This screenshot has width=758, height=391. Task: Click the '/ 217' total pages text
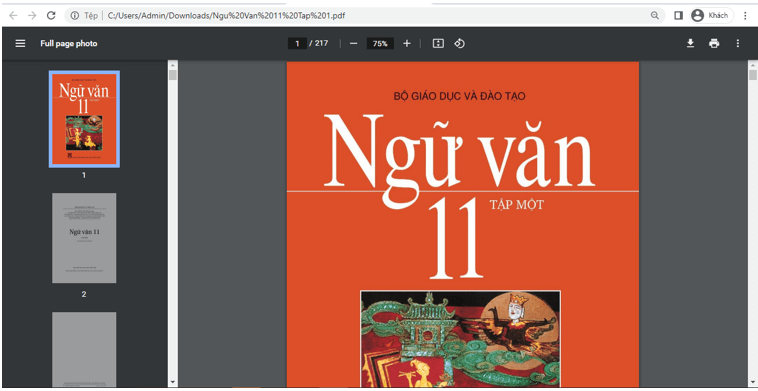coord(319,43)
